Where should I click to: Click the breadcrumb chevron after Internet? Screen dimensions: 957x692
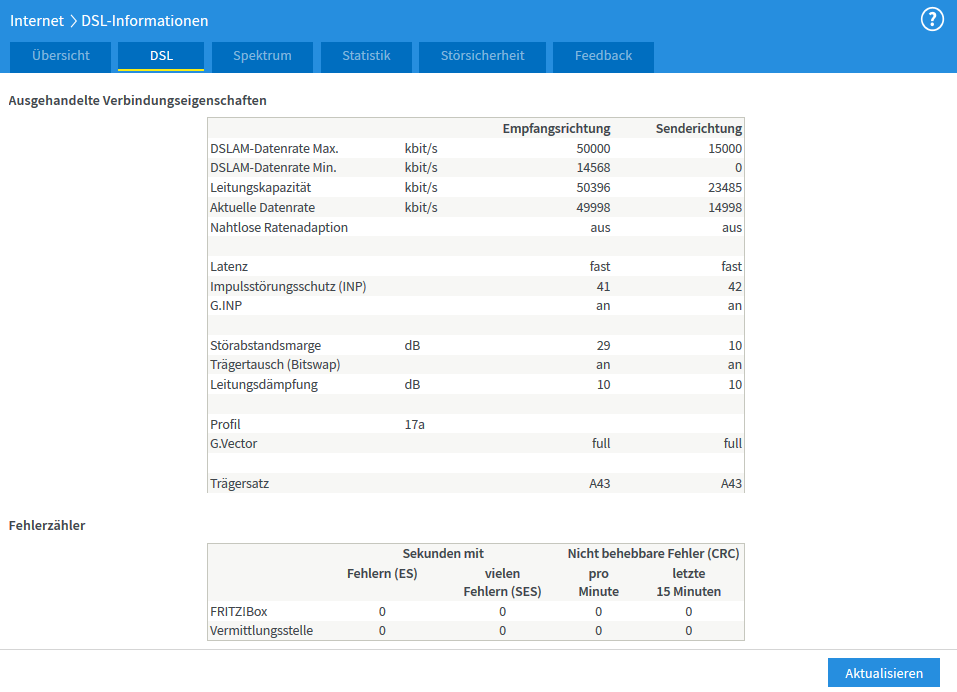pos(74,20)
